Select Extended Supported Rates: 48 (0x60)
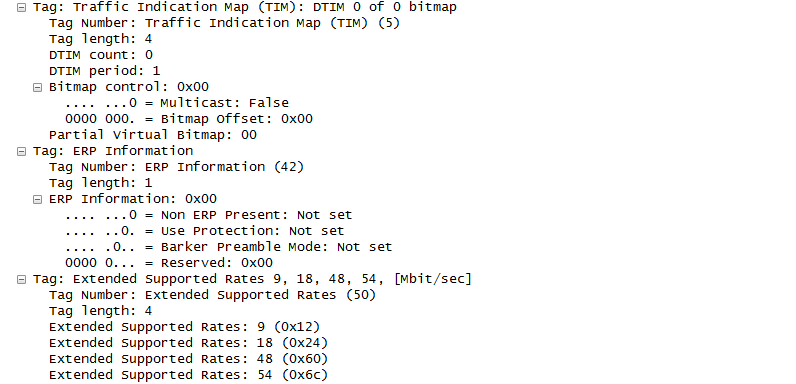This screenshot has width=796, height=384. click(188, 359)
